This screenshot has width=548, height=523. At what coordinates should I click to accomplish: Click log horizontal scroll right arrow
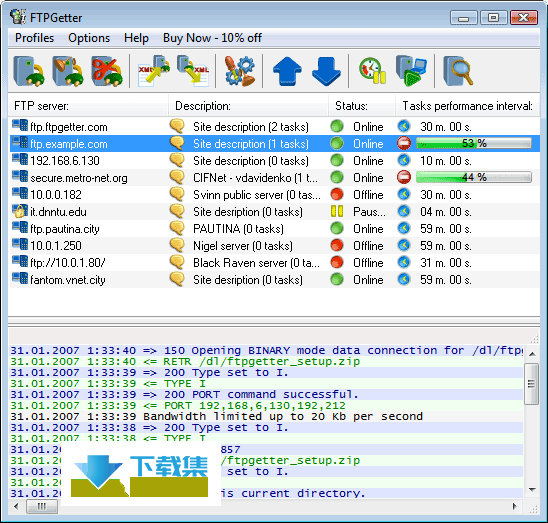click(514, 506)
